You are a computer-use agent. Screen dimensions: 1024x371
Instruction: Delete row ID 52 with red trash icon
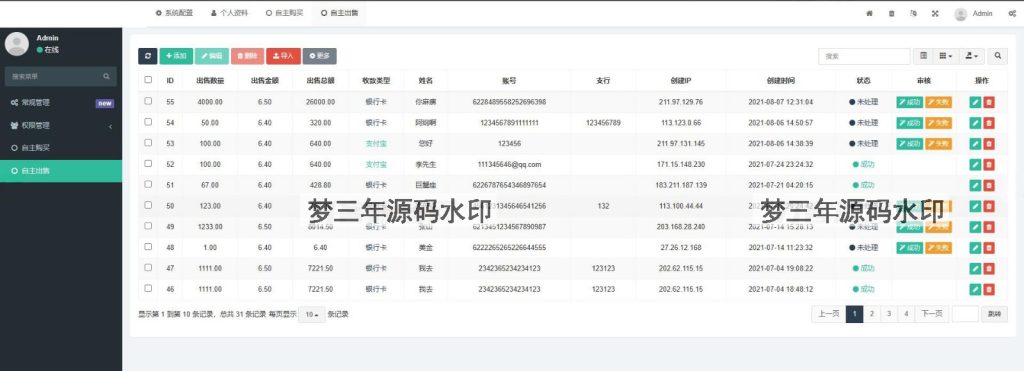point(989,165)
